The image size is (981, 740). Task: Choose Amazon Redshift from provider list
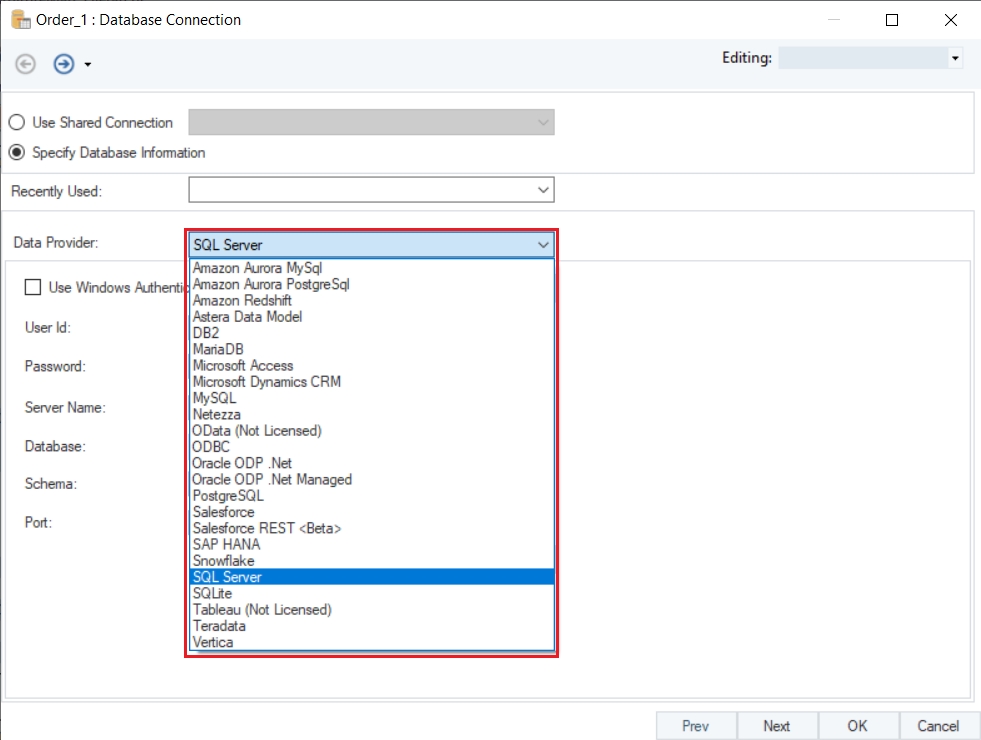click(242, 300)
